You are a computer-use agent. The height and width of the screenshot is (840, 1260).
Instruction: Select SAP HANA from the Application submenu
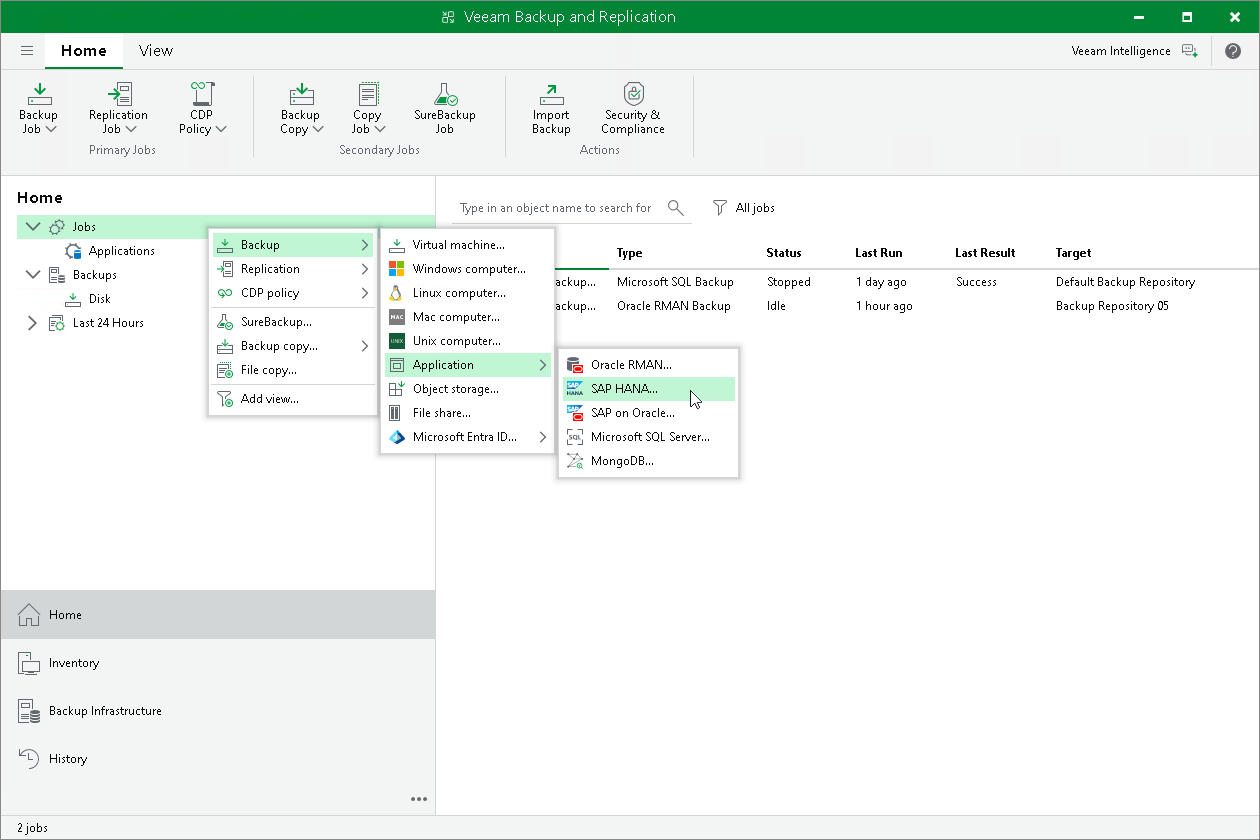624,389
